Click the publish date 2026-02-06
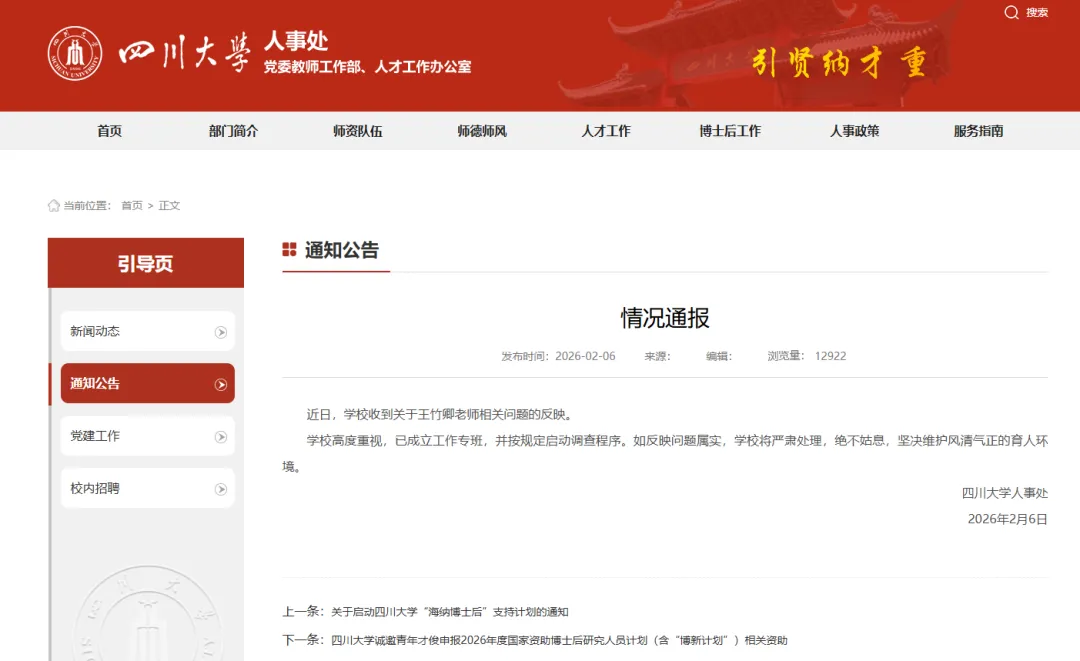This screenshot has width=1080, height=661. [585, 356]
